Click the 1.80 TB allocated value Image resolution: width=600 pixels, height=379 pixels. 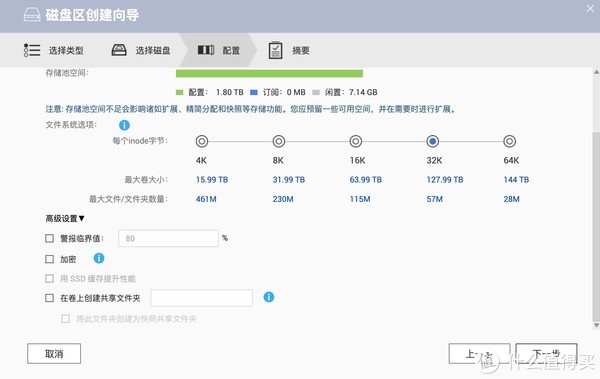[x=230, y=92]
